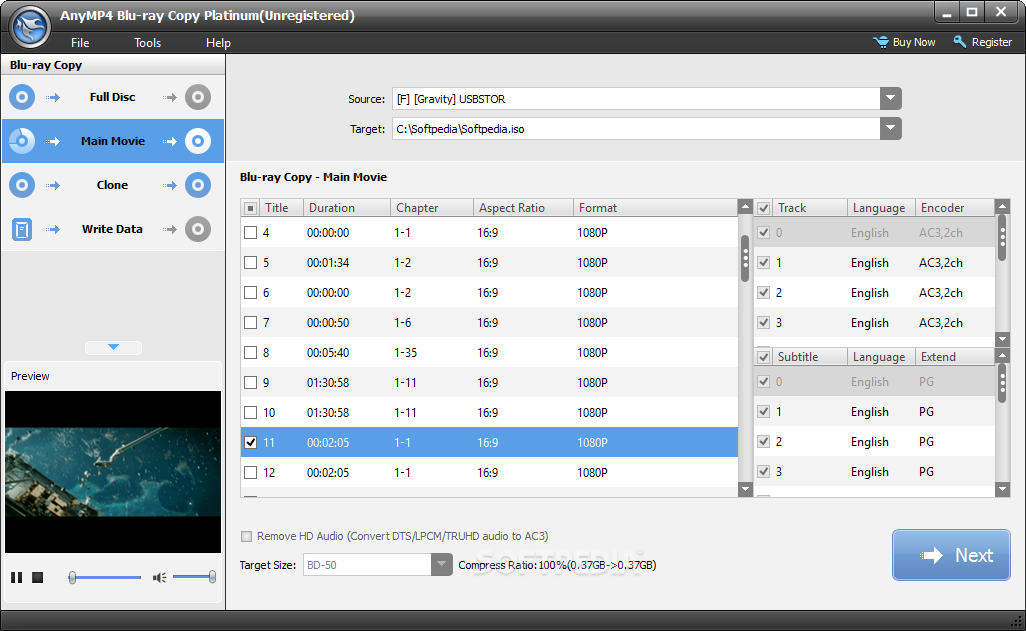Click Write Data target disc icon
The image size is (1026, 631).
click(198, 229)
